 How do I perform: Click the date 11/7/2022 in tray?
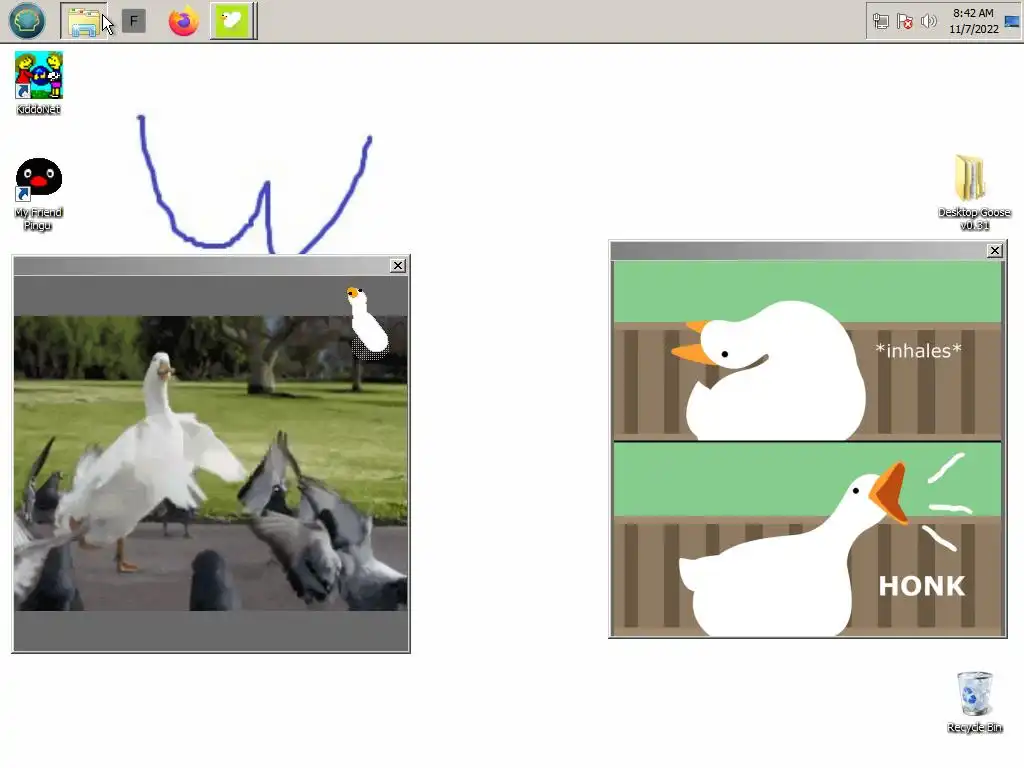[x=974, y=29]
